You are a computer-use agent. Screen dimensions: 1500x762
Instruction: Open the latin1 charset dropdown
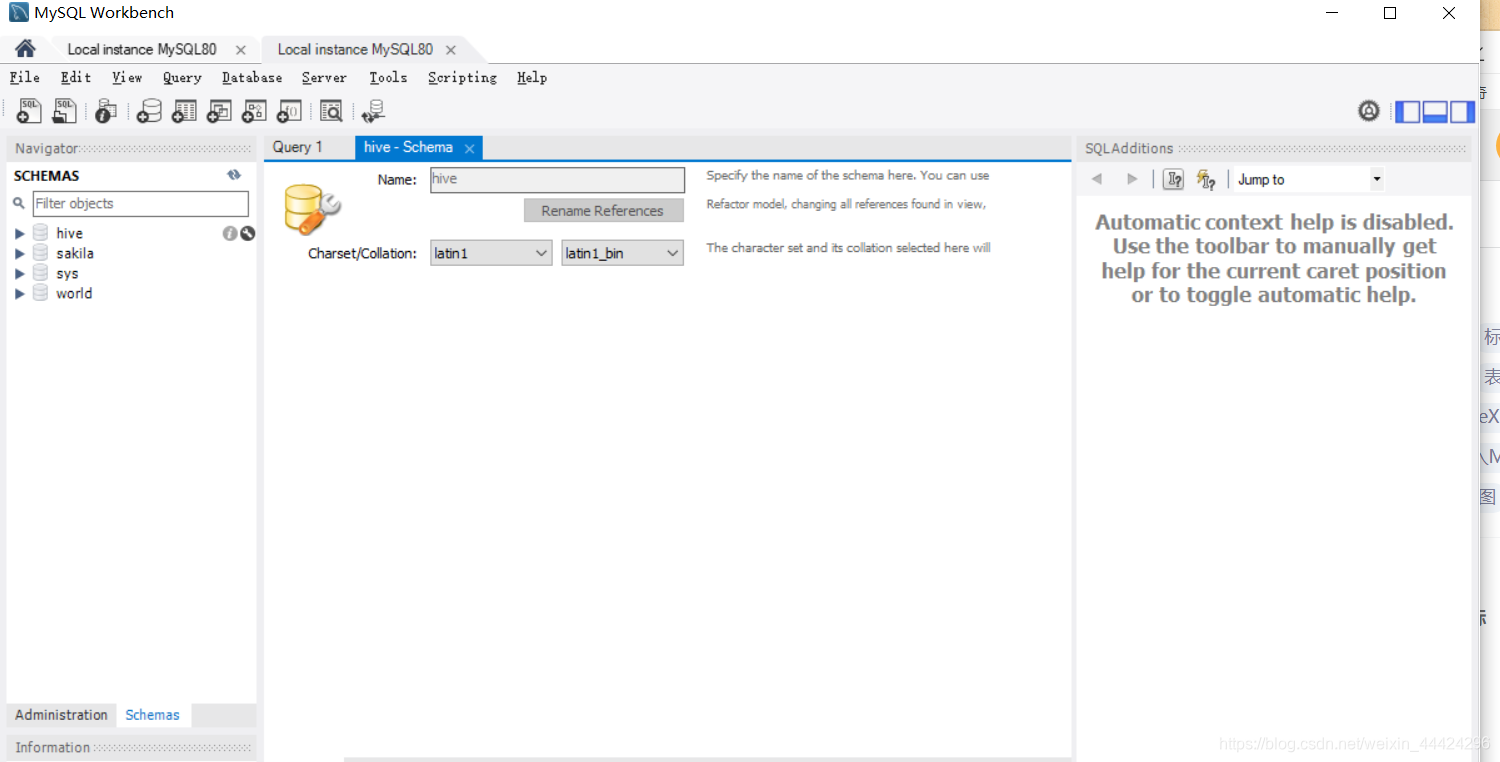click(x=491, y=253)
